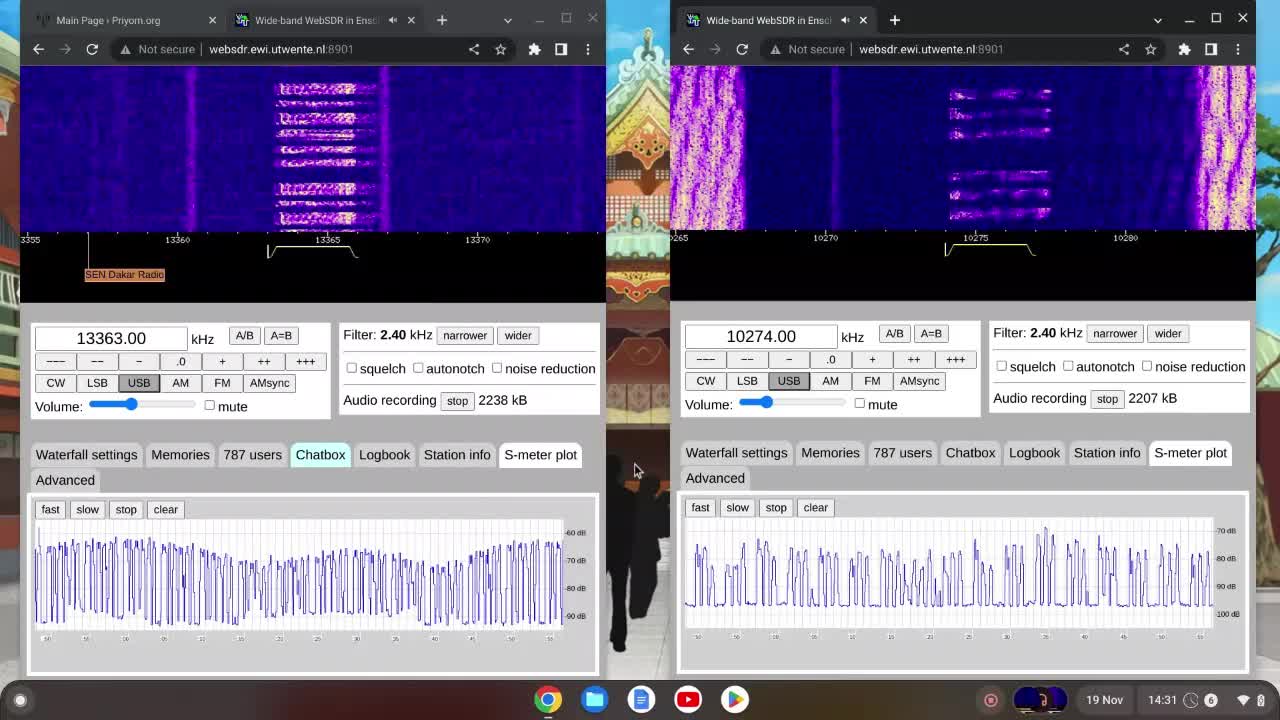Open Files app from the shelf
1280x720 pixels.
pos(595,699)
